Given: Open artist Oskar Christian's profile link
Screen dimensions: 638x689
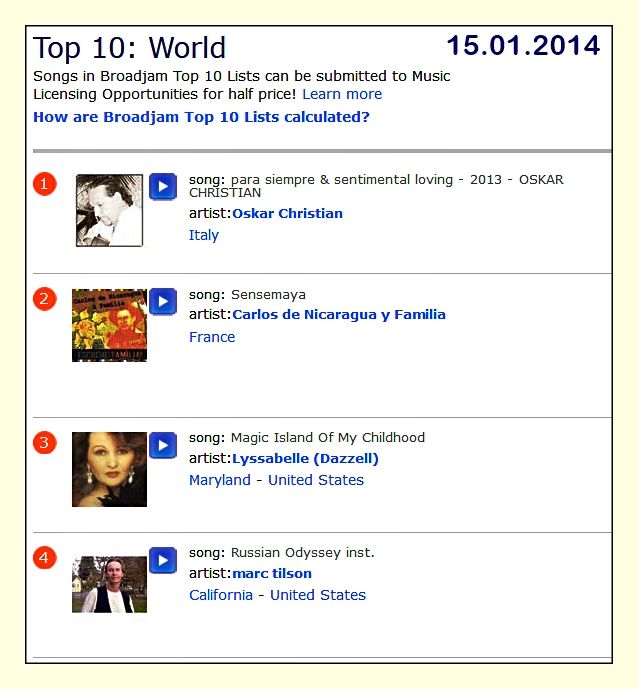Looking at the screenshot, I should pos(287,213).
